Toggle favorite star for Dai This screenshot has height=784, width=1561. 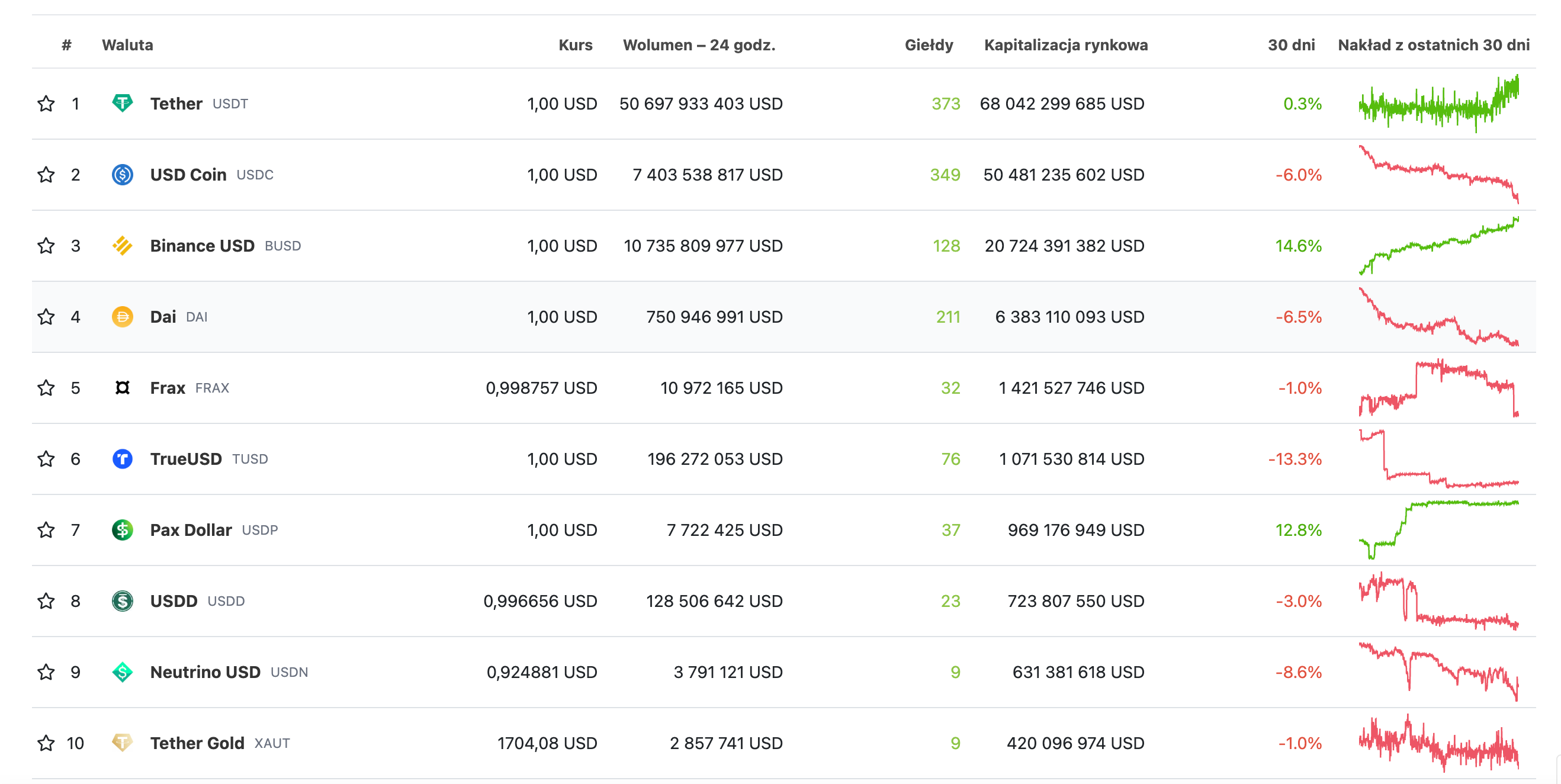click(x=46, y=316)
